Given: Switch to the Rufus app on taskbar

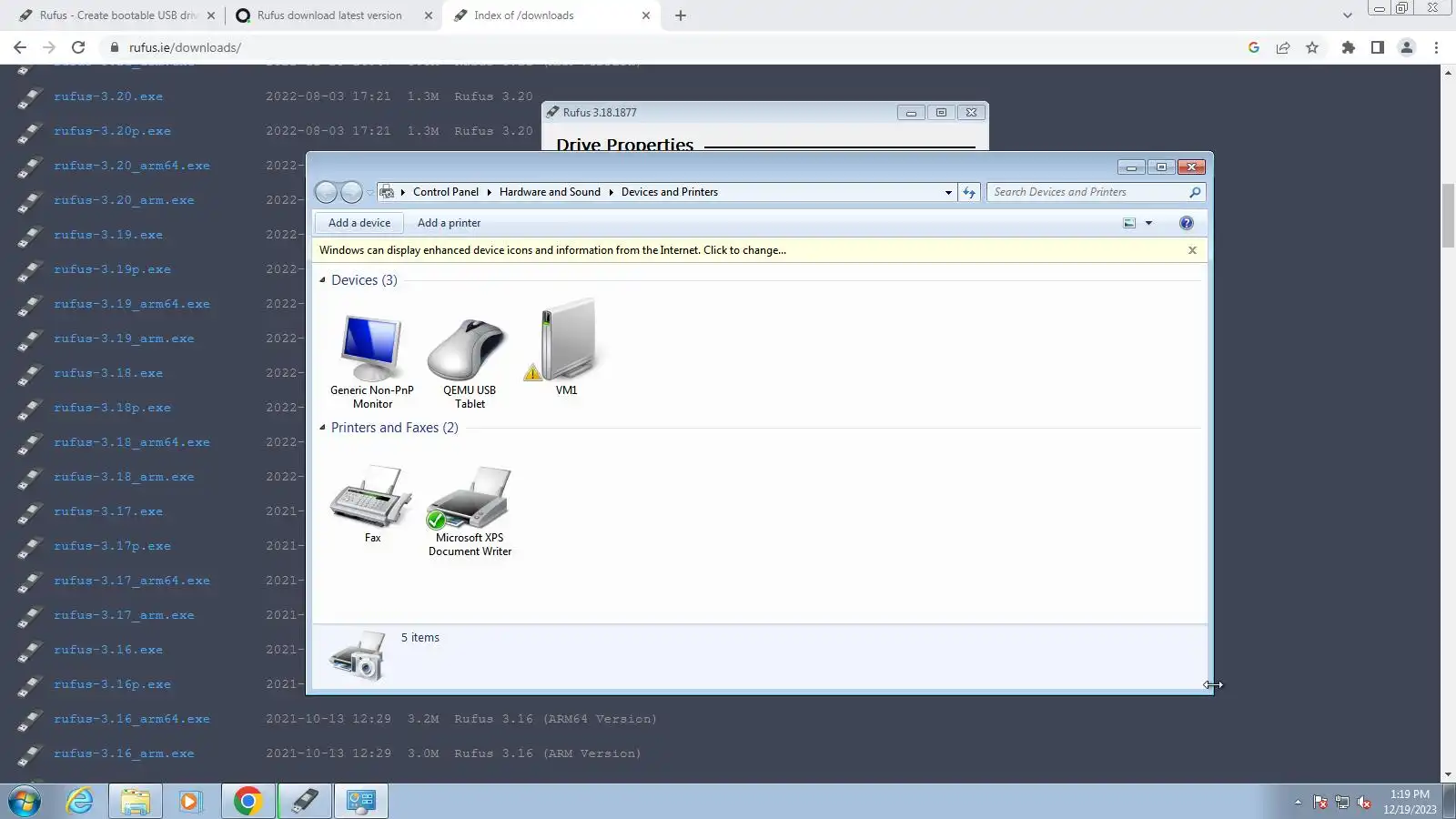Looking at the screenshot, I should (305, 802).
